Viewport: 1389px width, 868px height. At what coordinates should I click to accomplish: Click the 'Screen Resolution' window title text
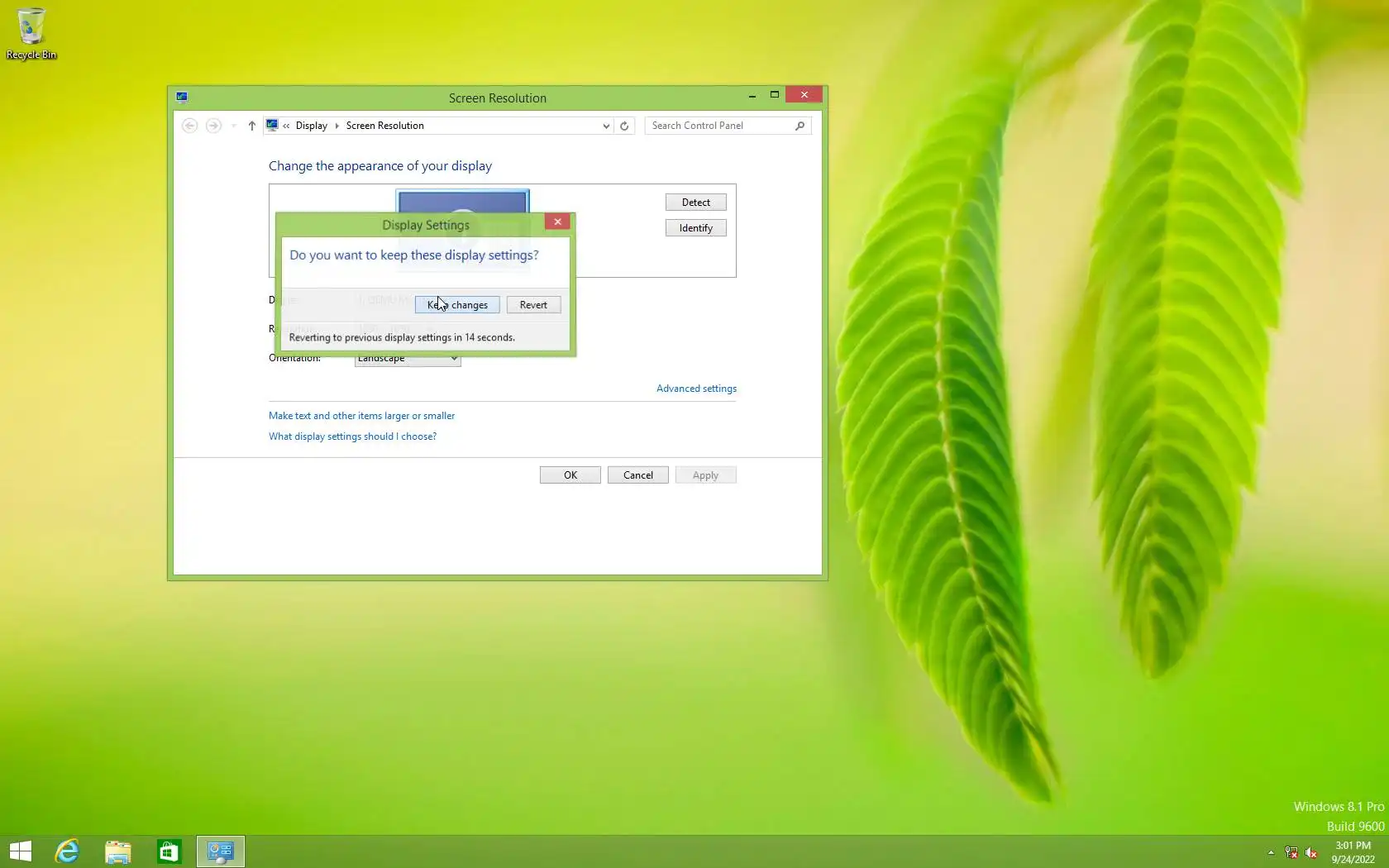point(498,98)
